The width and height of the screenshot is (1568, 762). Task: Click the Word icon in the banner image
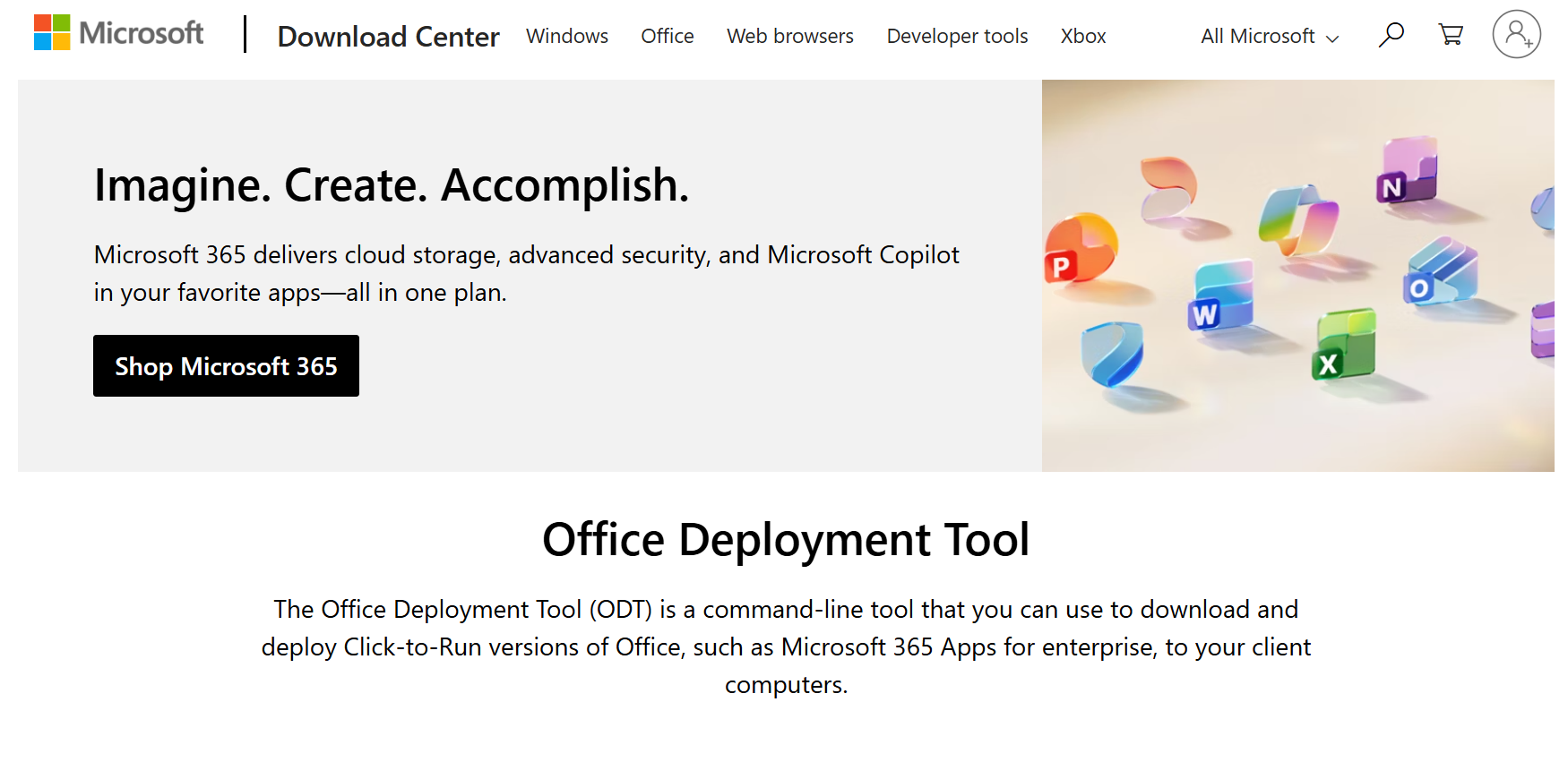(x=1220, y=295)
